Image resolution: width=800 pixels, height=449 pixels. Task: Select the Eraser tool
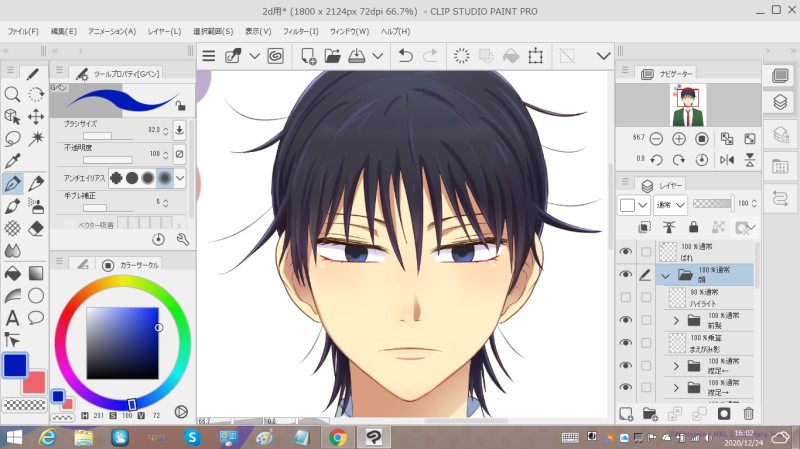click(x=36, y=228)
